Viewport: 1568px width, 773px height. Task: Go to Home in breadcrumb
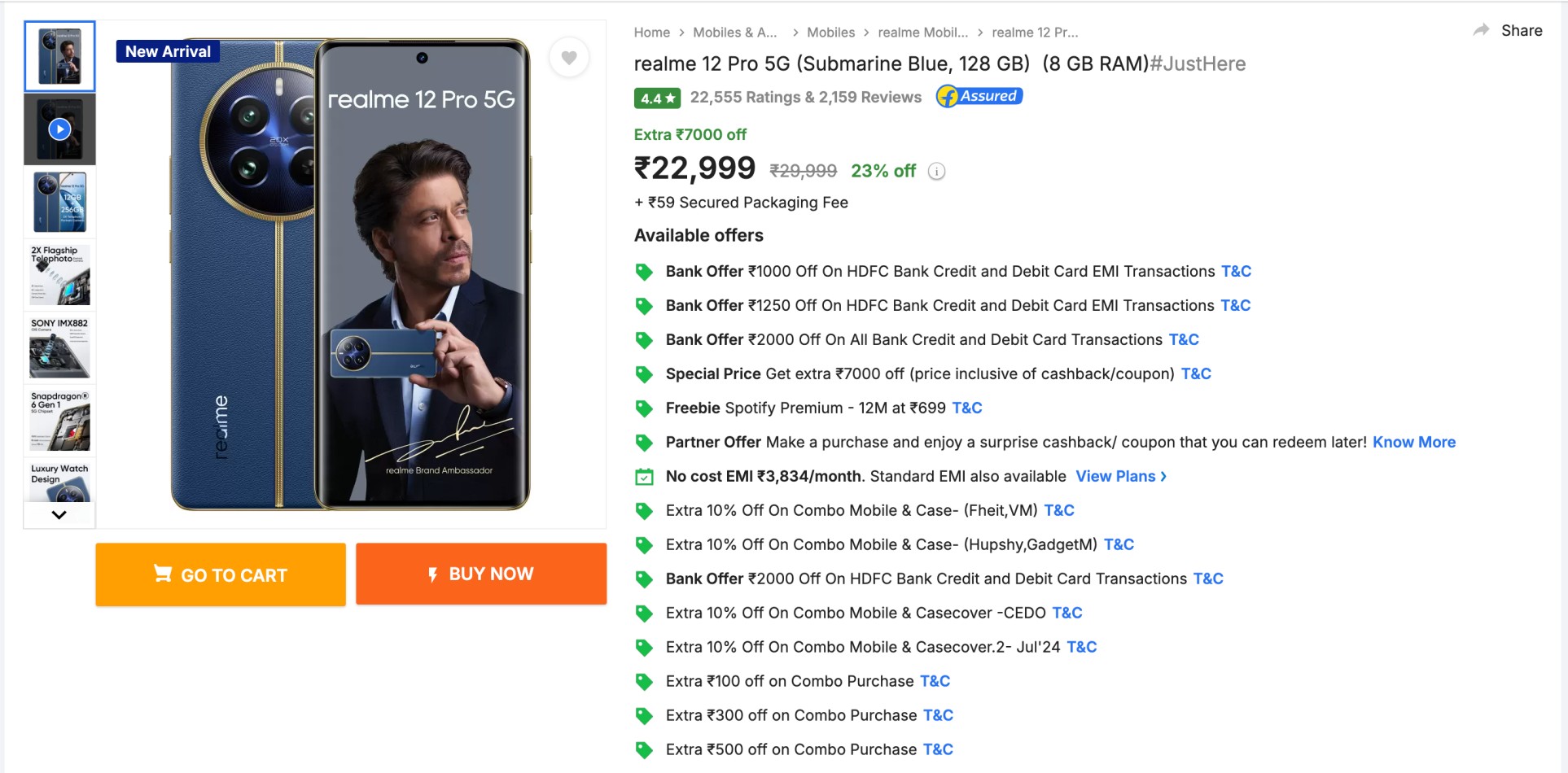[x=651, y=33]
